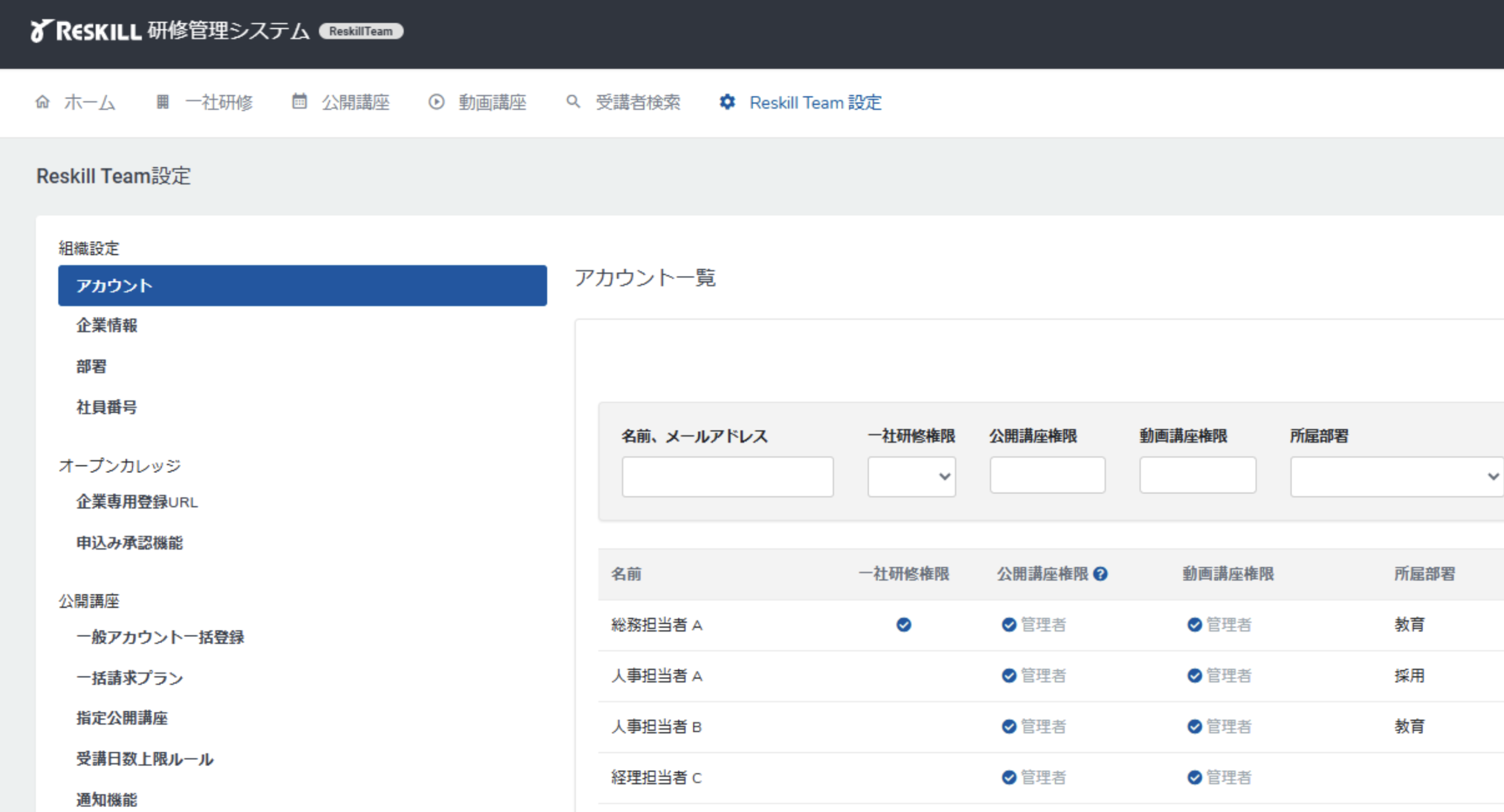1504x812 pixels.
Task: Select the 経理担当者 C account row name
Action: coord(657,778)
